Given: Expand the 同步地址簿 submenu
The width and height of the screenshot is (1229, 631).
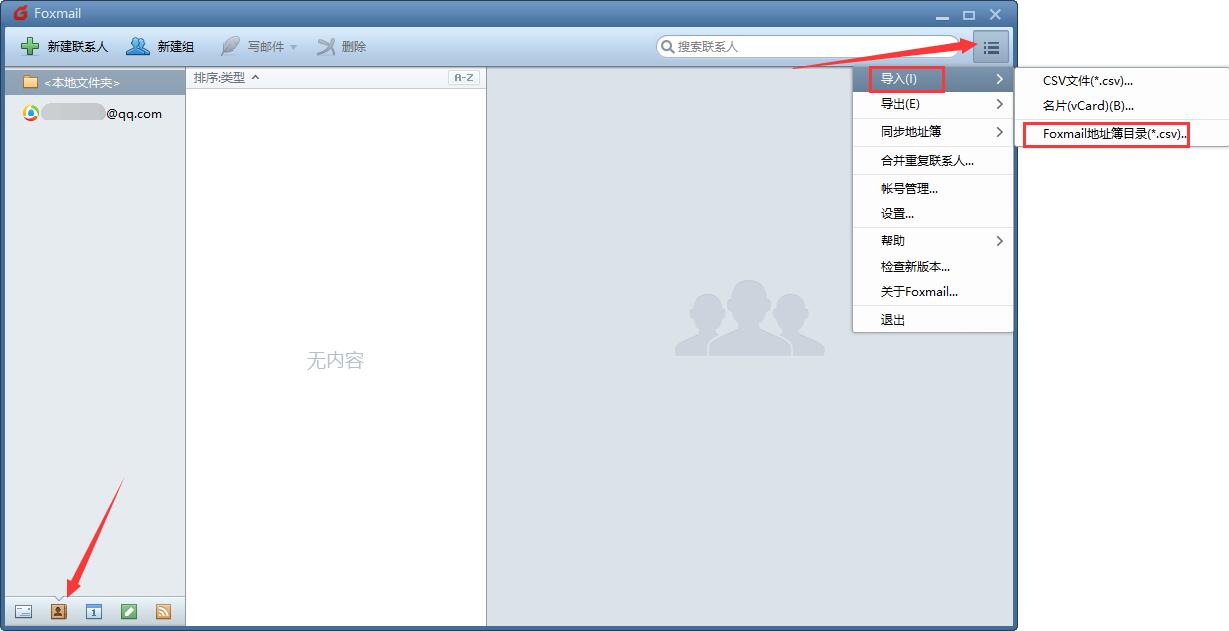Looking at the screenshot, I should point(933,132).
